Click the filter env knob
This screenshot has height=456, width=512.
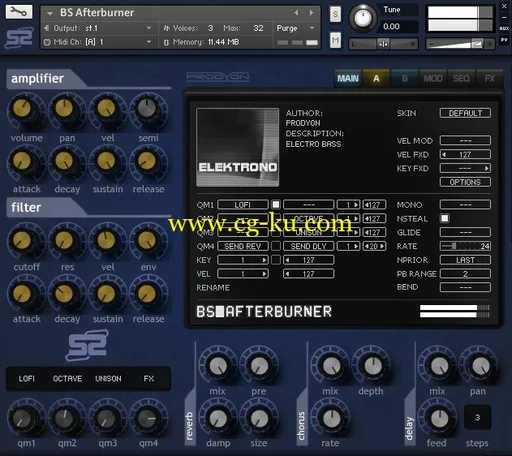(147, 240)
